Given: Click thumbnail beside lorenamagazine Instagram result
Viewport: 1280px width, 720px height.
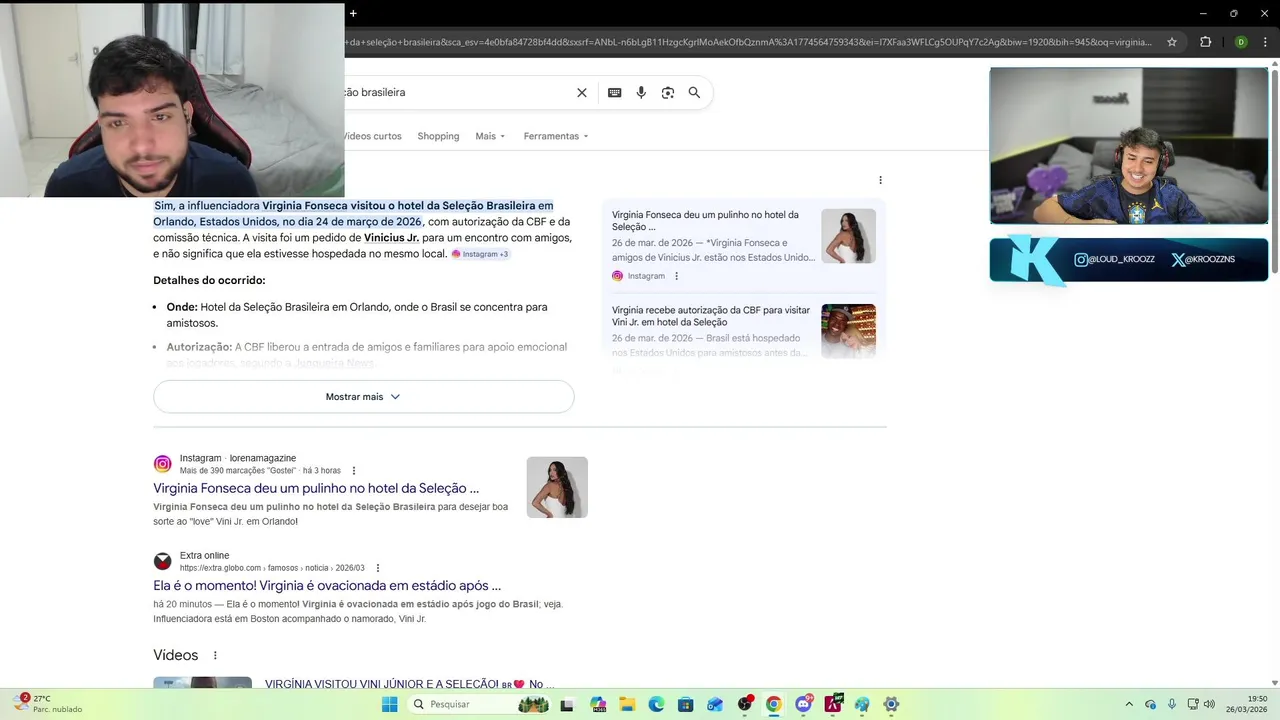Looking at the screenshot, I should (557, 487).
